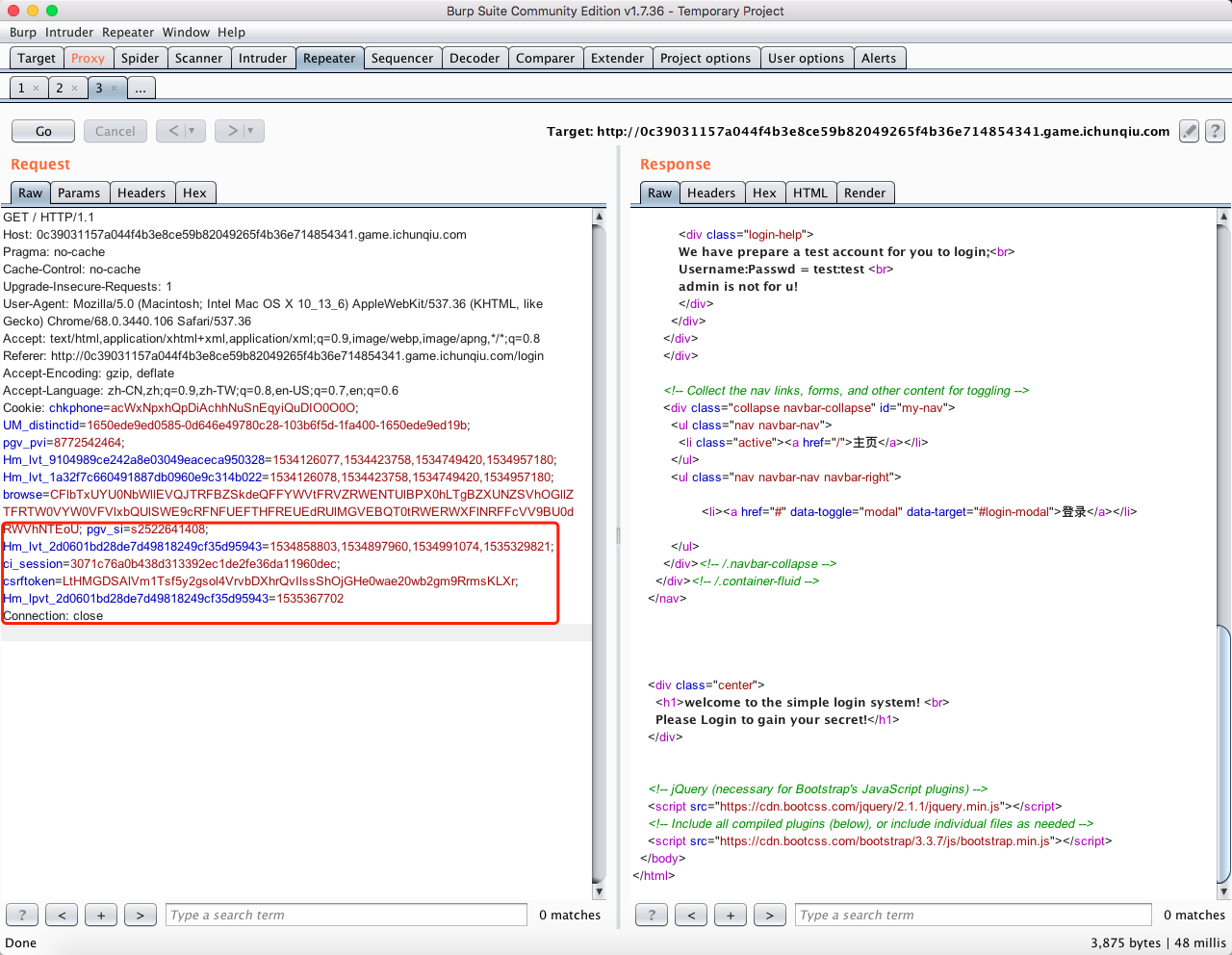This screenshot has height=955, width=1232.
Task: Click previous match button in response search
Action: click(x=691, y=915)
